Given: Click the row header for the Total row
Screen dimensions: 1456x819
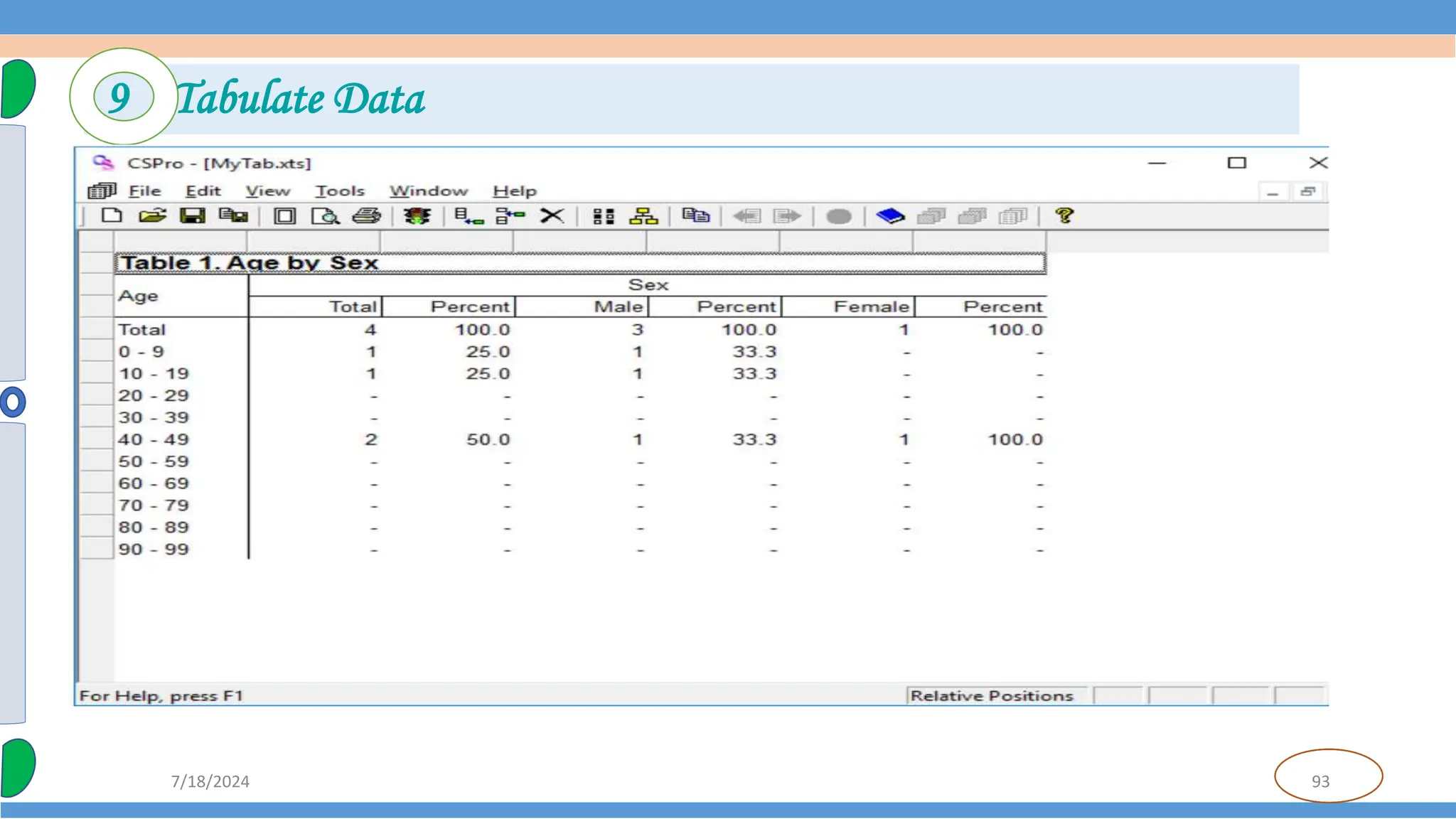Looking at the screenshot, I should [x=97, y=330].
